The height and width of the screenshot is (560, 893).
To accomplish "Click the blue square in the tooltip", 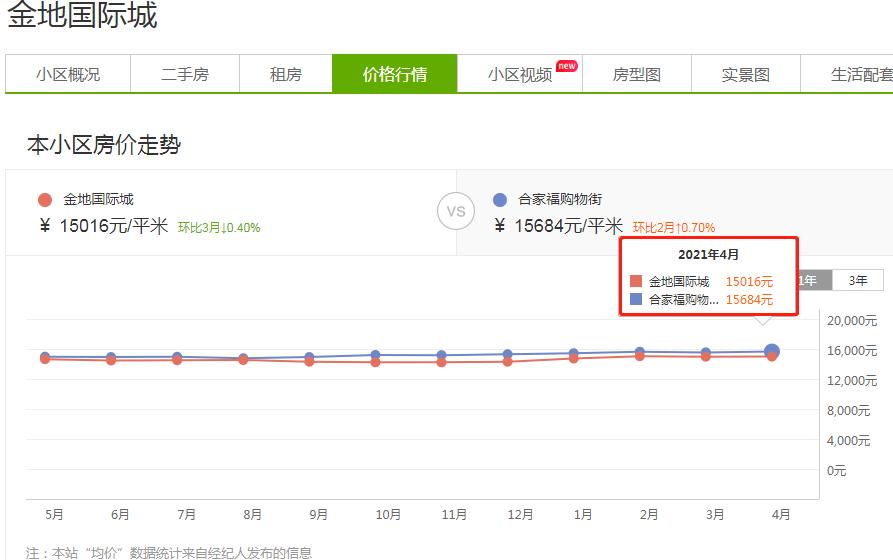I will [636, 299].
